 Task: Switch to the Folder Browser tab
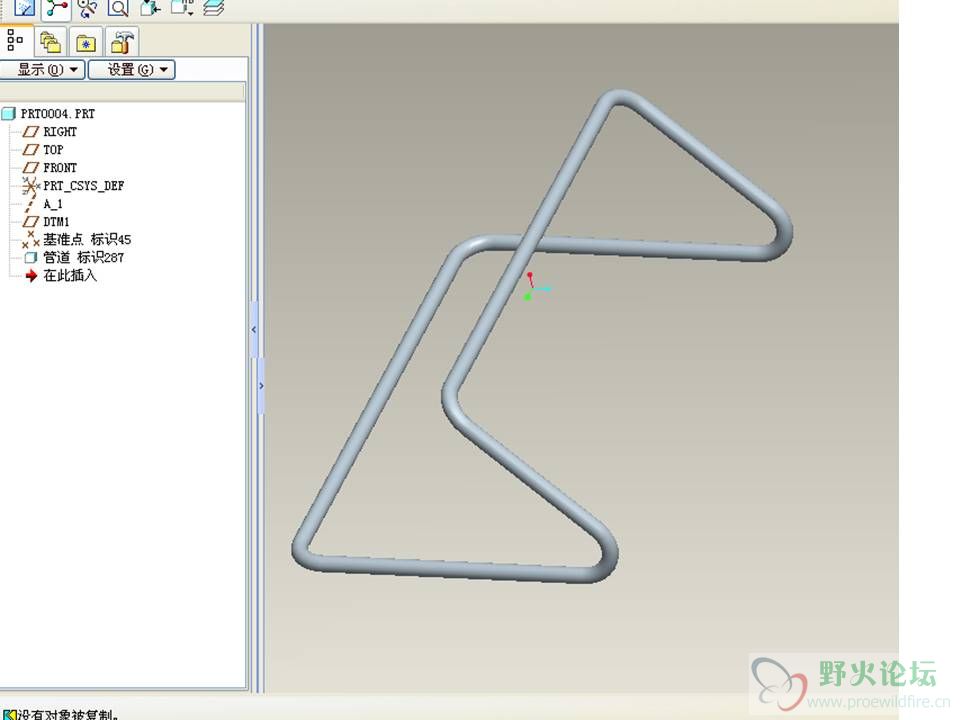(50, 42)
